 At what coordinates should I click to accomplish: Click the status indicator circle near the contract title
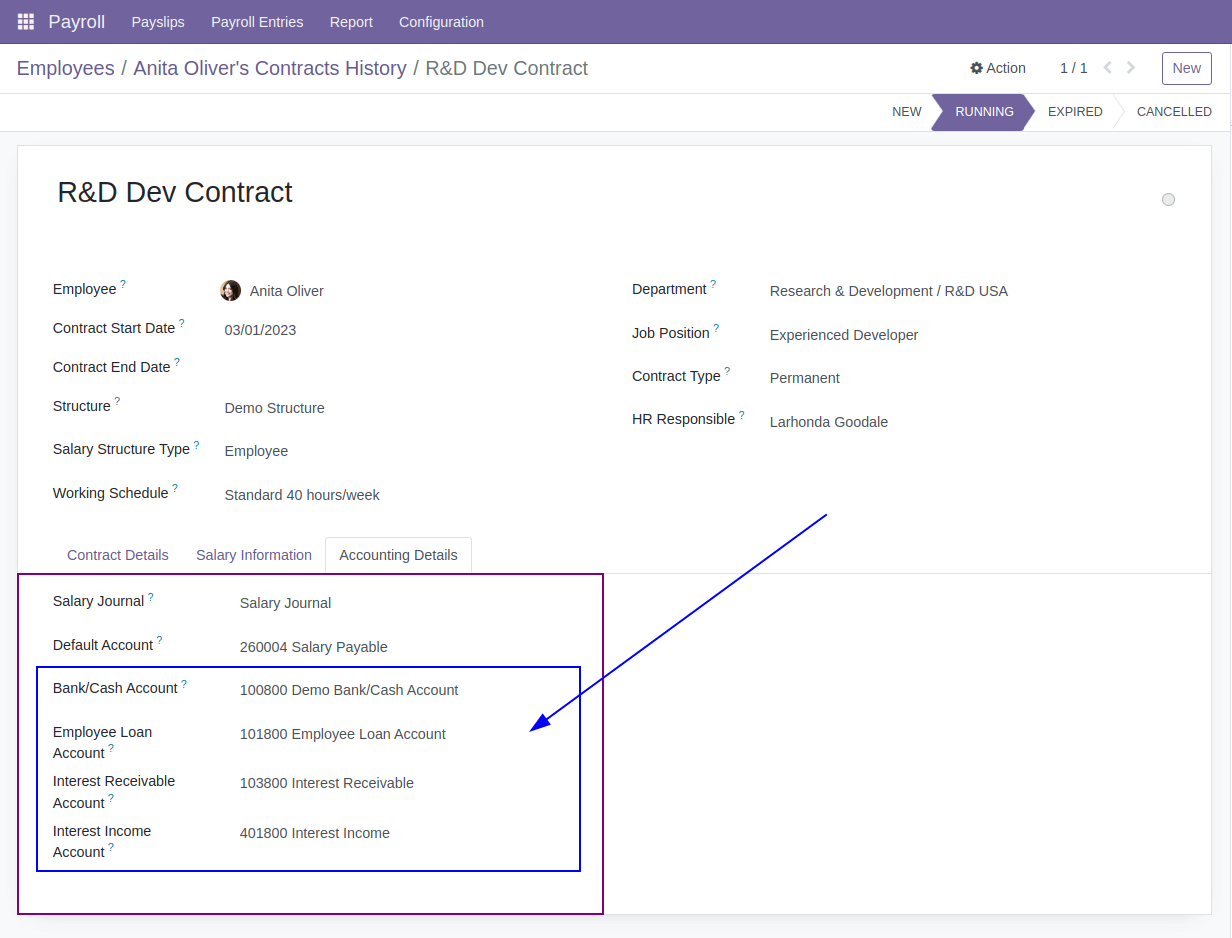point(1168,199)
